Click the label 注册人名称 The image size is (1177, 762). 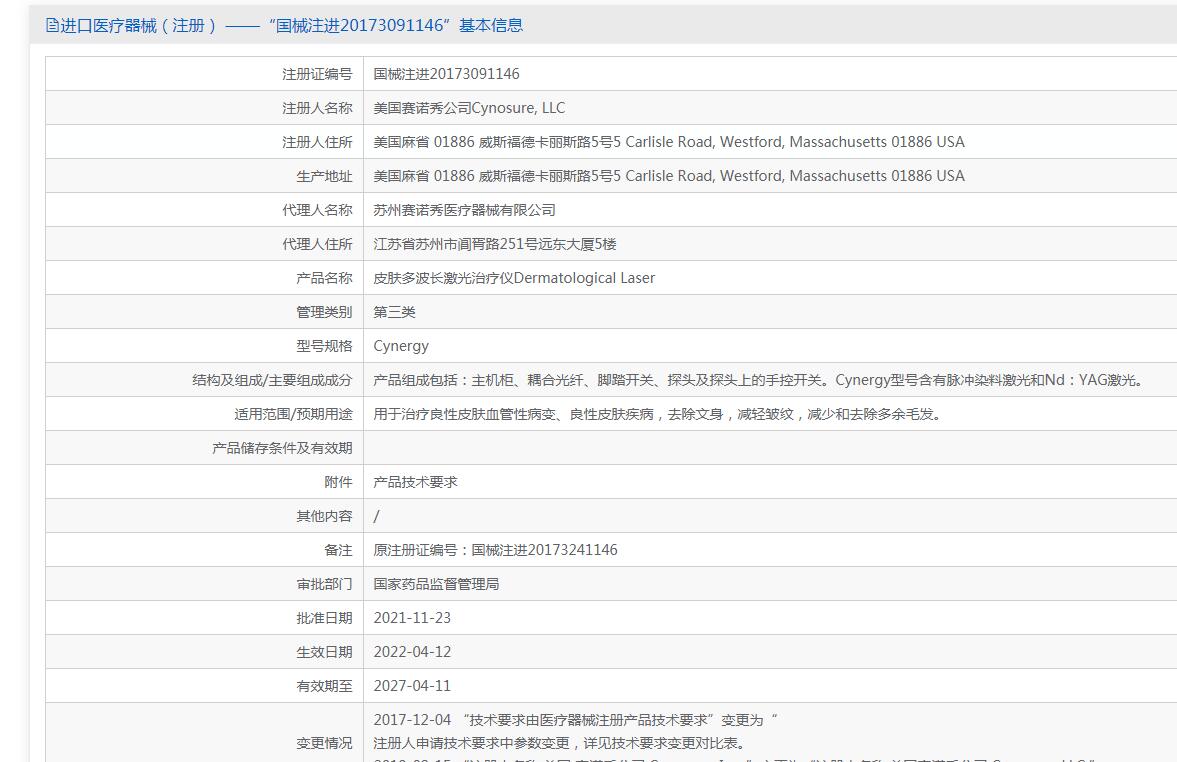pyautogui.click(x=317, y=108)
